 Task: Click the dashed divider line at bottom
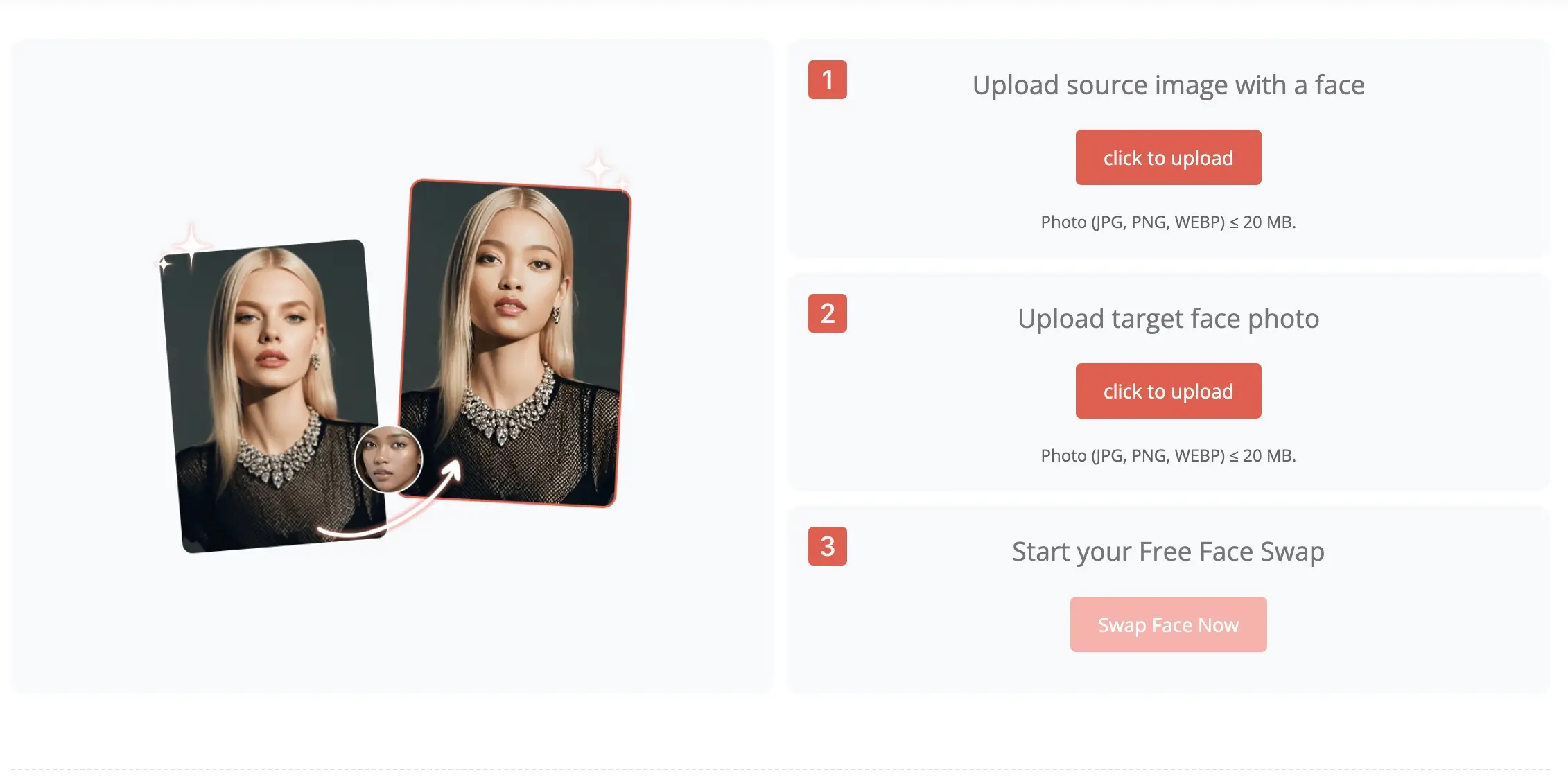point(780,769)
